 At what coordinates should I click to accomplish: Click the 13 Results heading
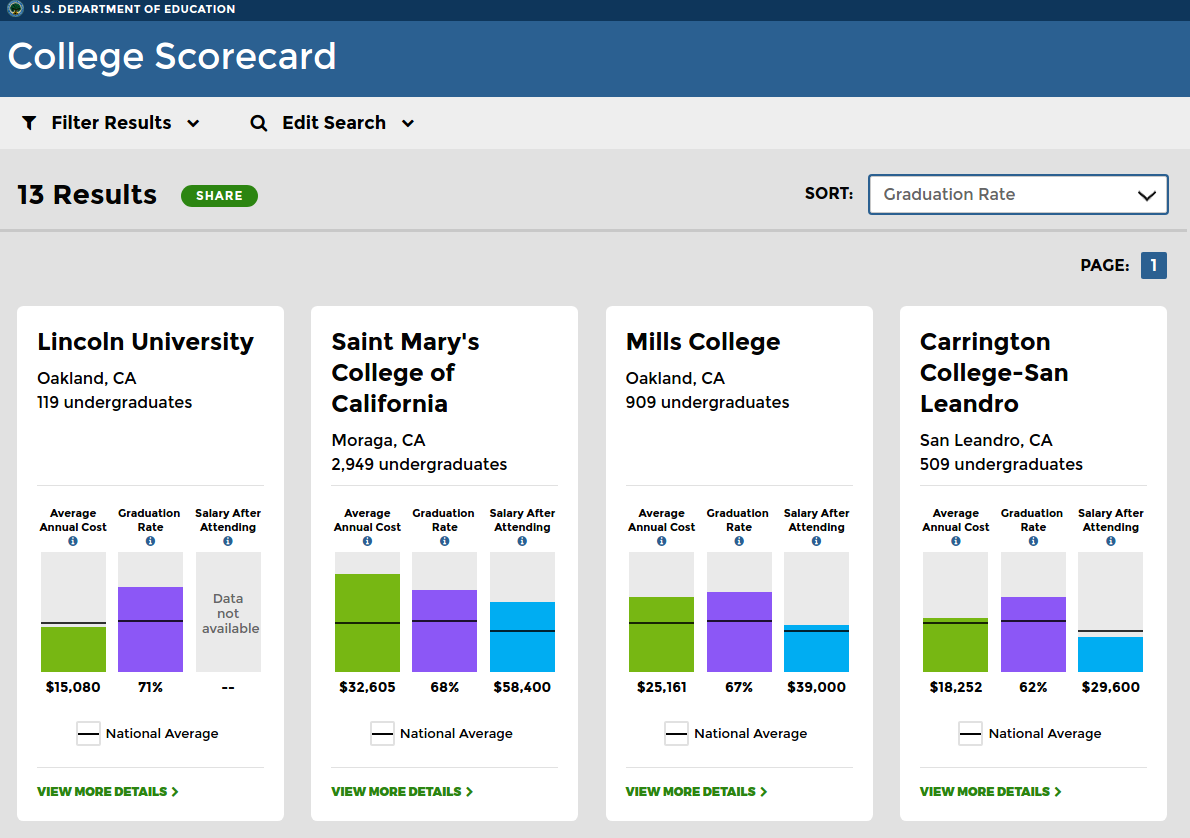pos(87,195)
